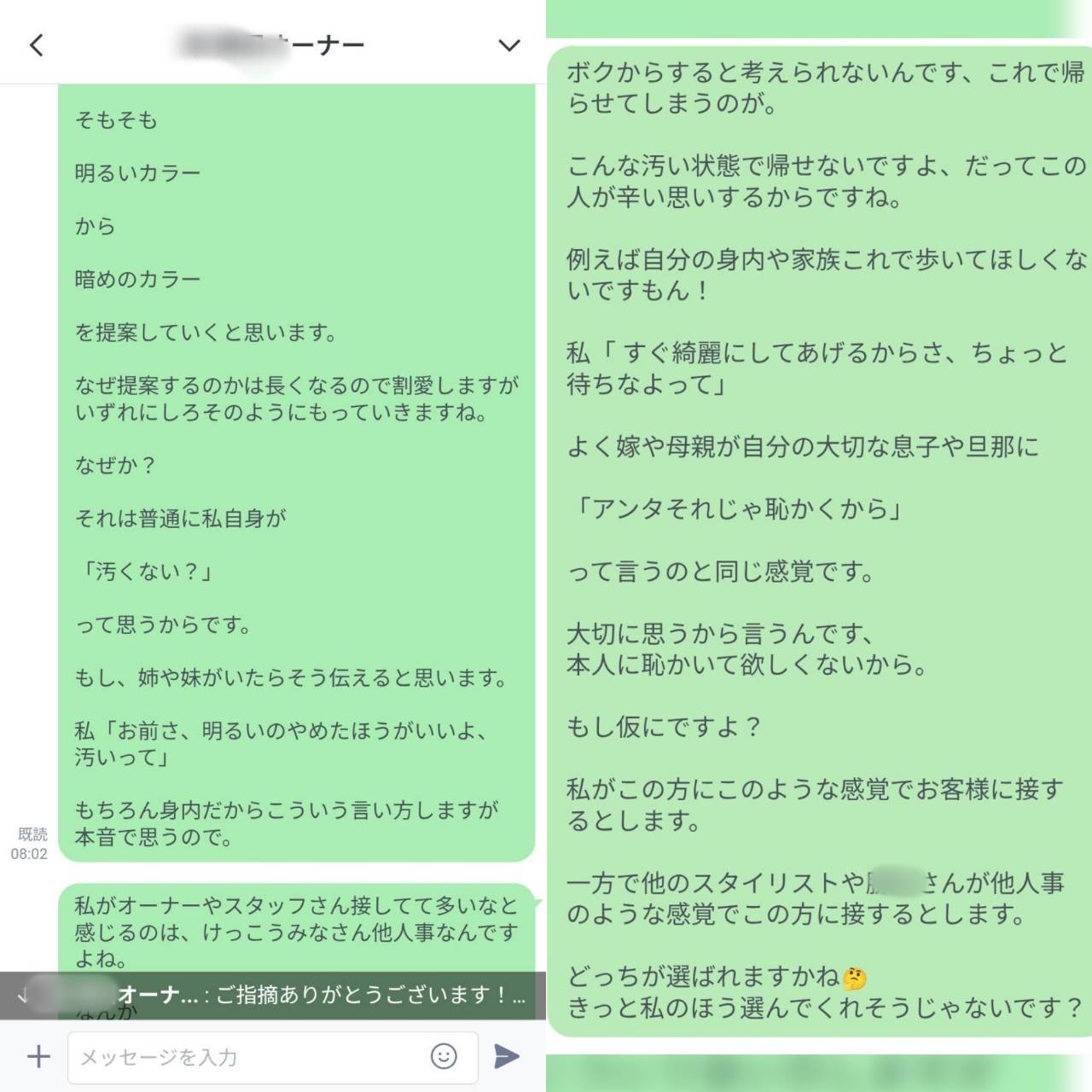Tap the blurred bubble at bottom right
The image size is (1092, 1092).
coord(819,1073)
